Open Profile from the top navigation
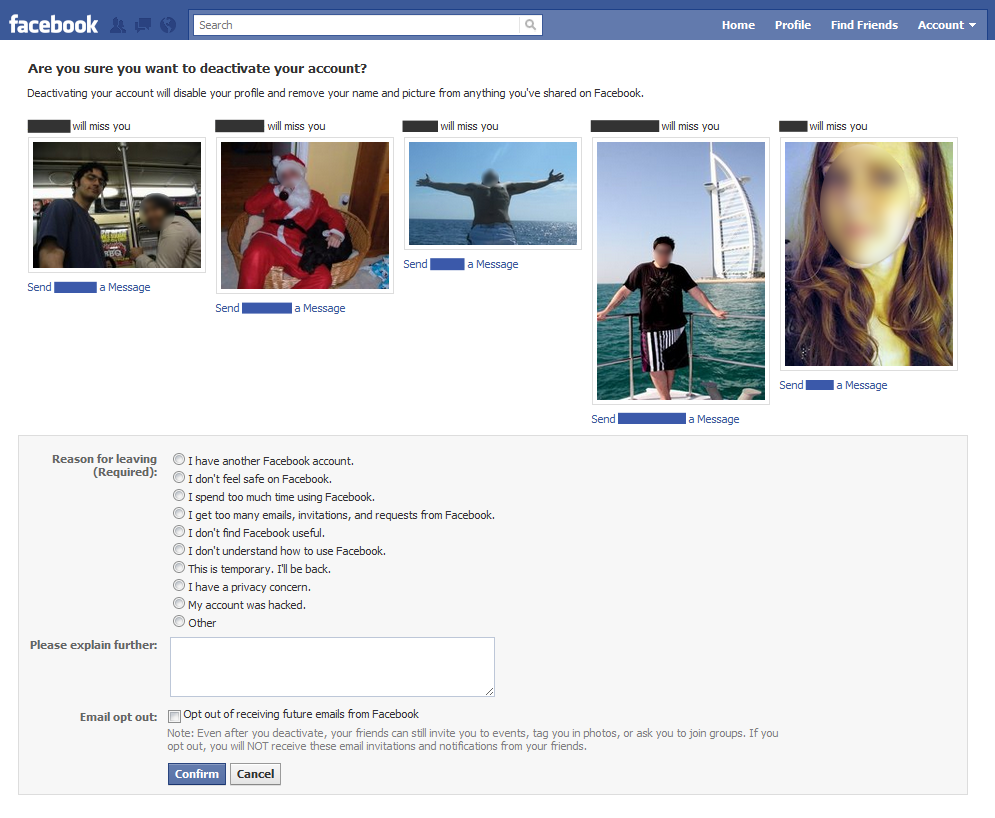995x818 pixels. (x=792, y=25)
